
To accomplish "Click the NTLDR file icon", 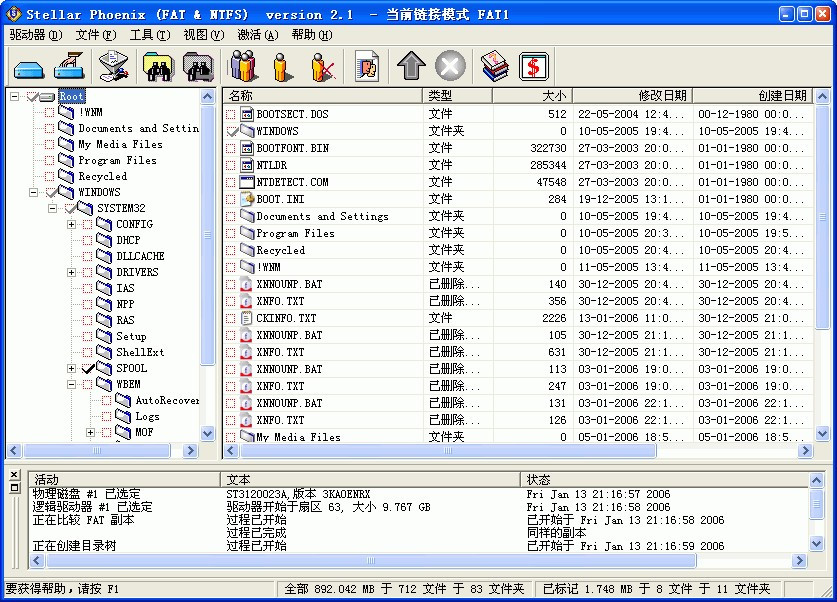I will click(247, 165).
